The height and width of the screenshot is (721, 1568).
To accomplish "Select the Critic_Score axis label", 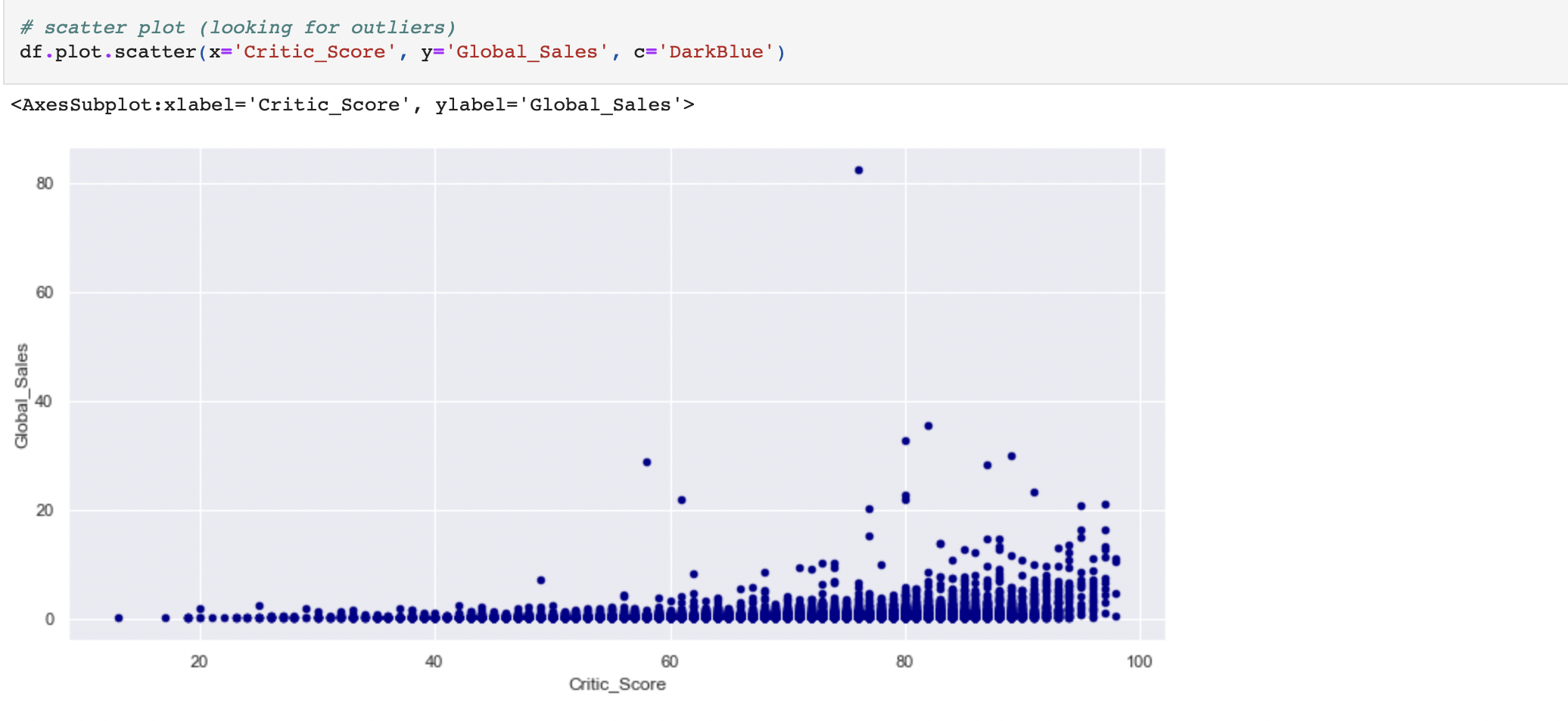I will (617, 684).
